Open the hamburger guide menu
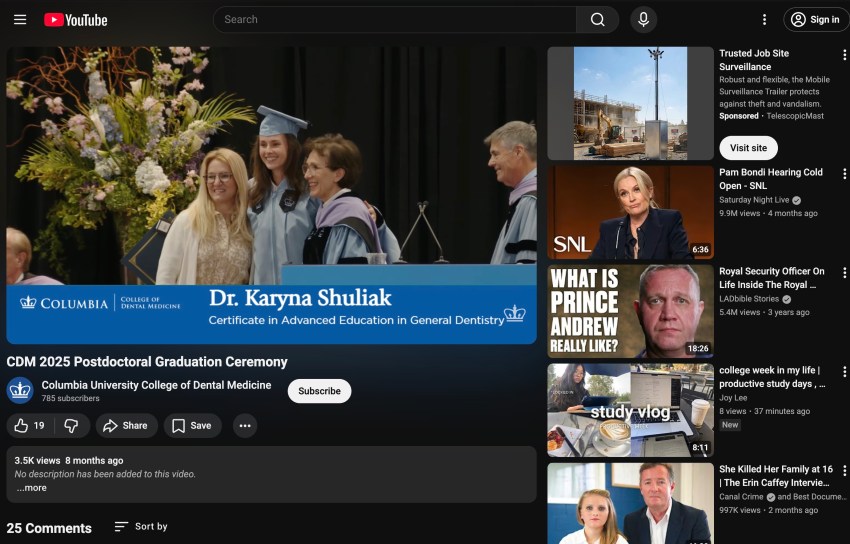 click(x=20, y=20)
